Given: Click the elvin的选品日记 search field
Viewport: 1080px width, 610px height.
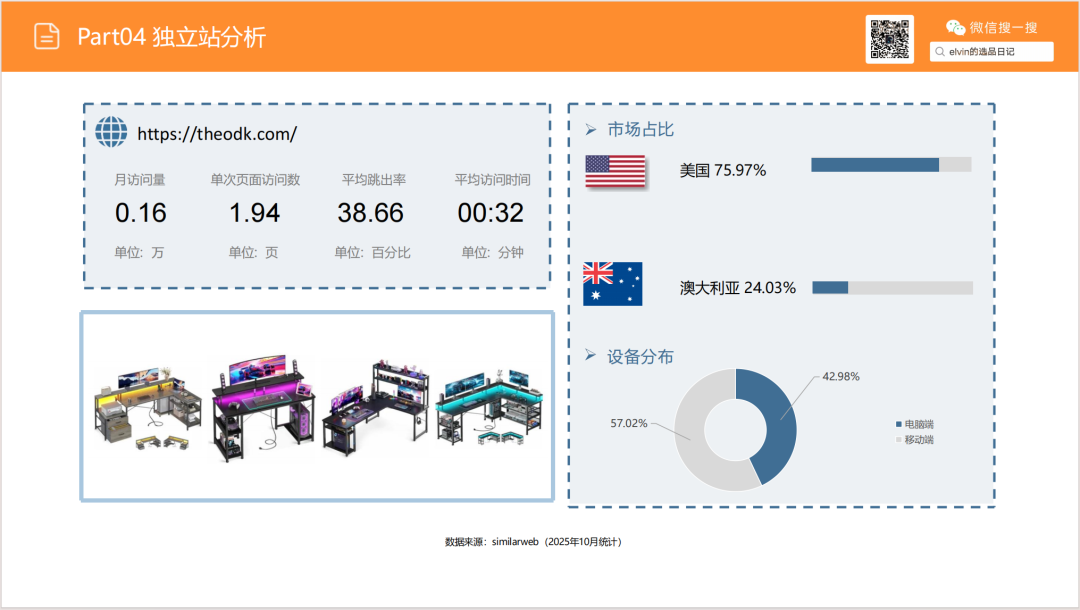Looking at the screenshot, I should pyautogui.click(x=995, y=51).
